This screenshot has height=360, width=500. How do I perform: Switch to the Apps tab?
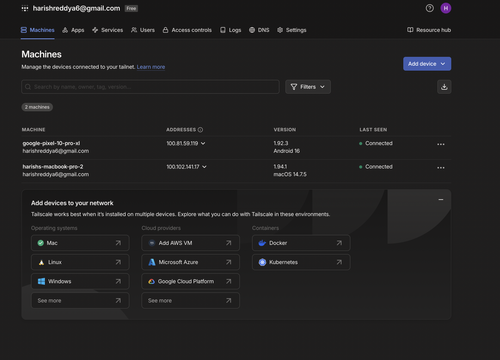[73, 30]
